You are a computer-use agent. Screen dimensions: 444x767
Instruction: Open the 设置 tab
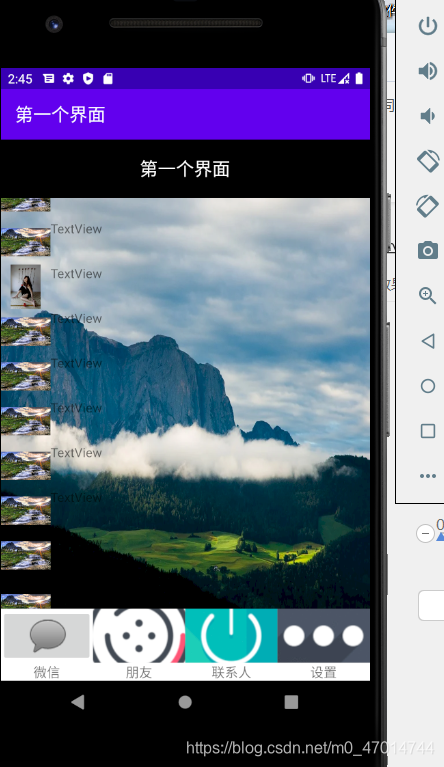point(324,645)
